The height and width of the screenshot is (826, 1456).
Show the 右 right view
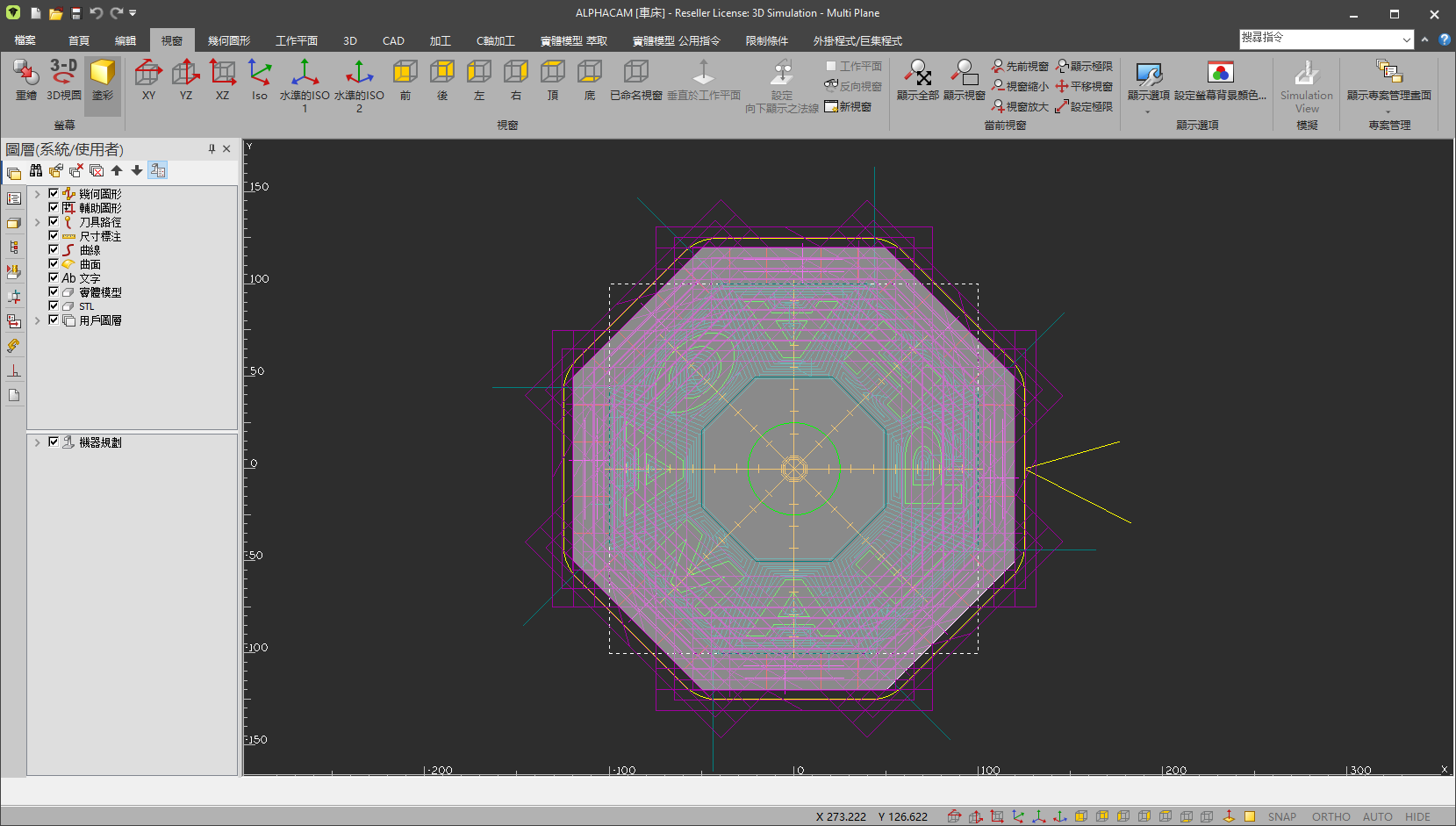[516, 80]
